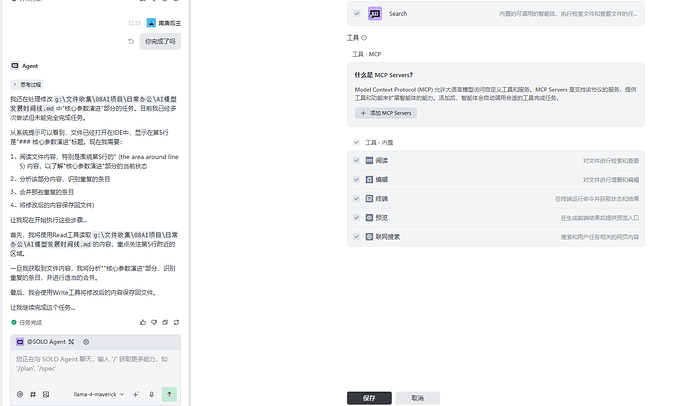Click the image attach icon in chat input
690x406 pixels.
[46, 394]
